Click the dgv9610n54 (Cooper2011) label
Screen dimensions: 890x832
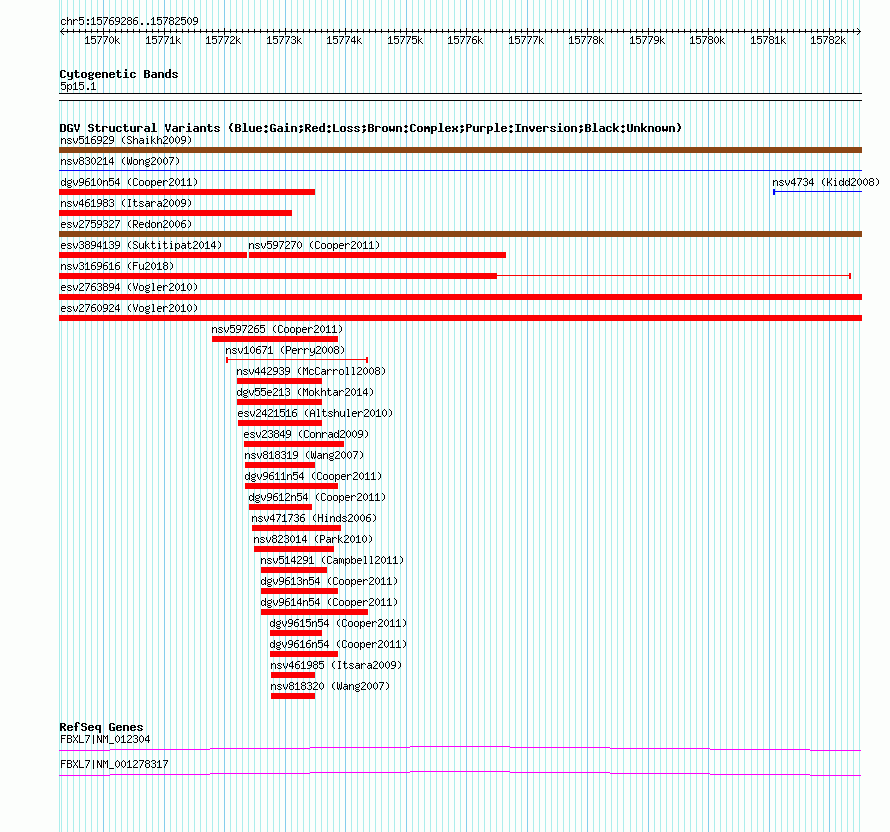[129, 182]
